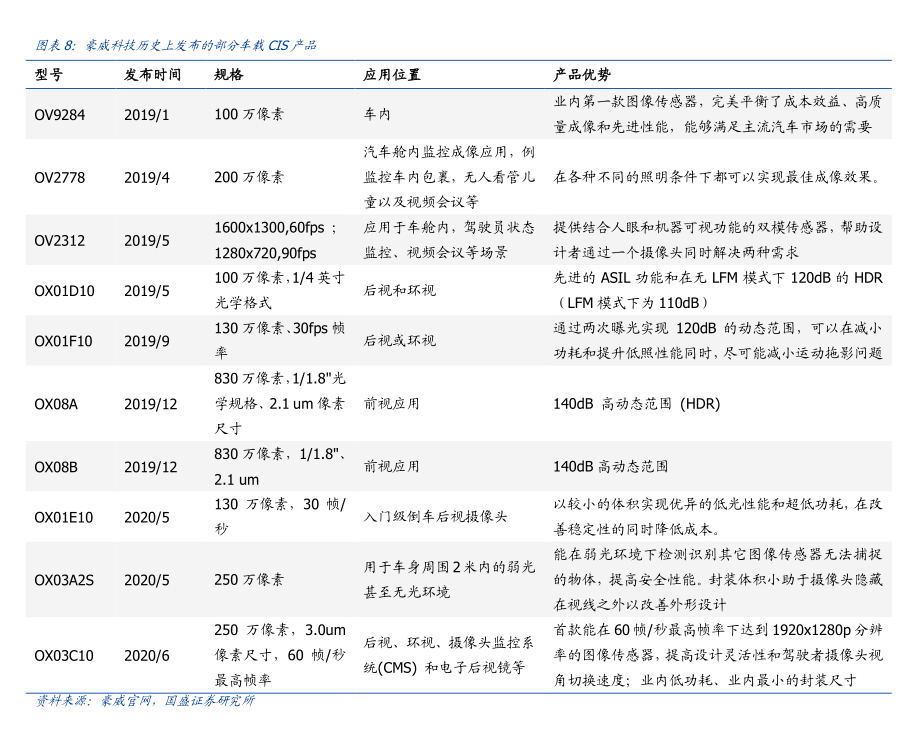Click the table title 图表 8 caption
Screen dimensions: 915x732
[176, 45]
